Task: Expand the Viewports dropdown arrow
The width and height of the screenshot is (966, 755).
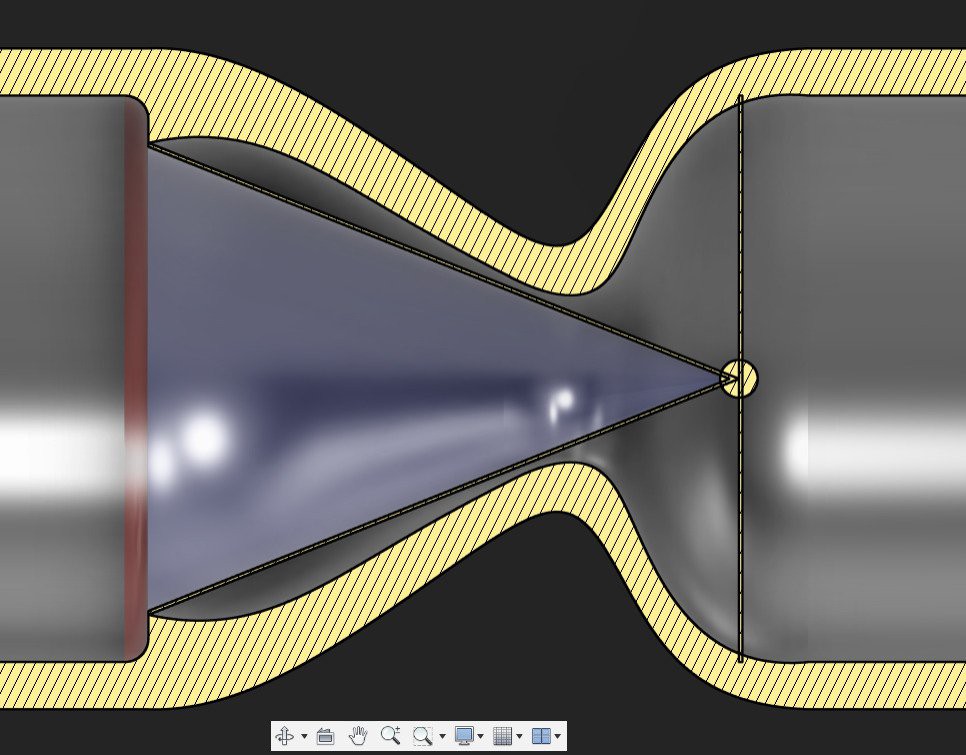Action: click(x=557, y=737)
